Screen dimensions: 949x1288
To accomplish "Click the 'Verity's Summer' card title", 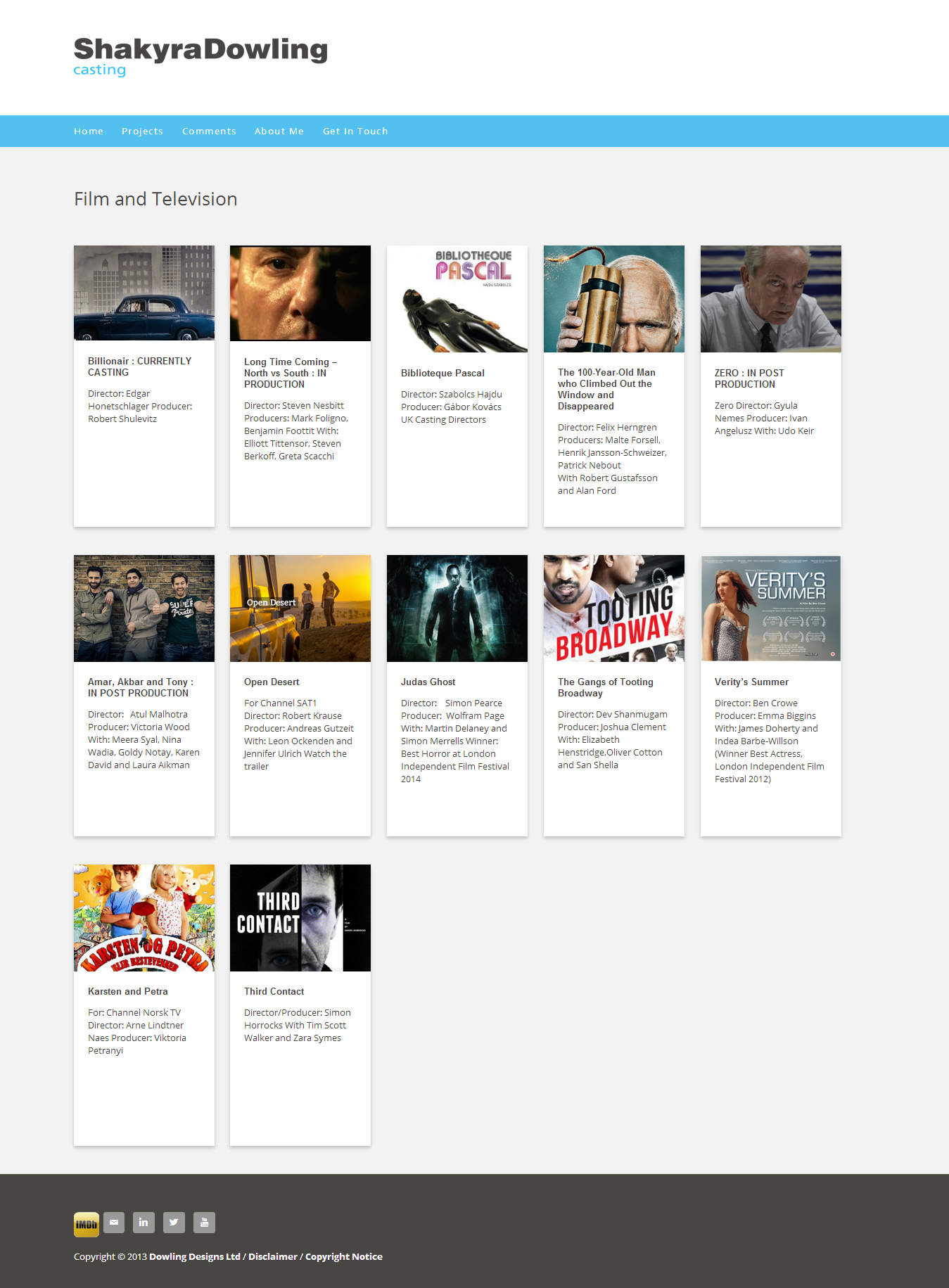I will click(751, 682).
